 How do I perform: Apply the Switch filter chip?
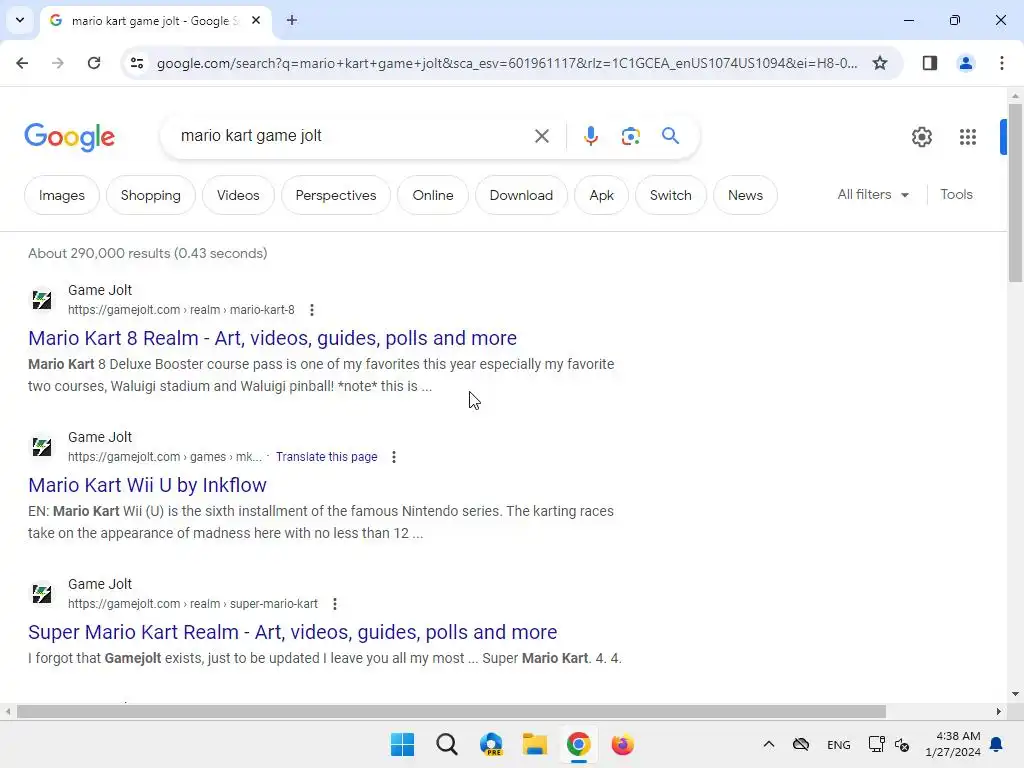coord(671,195)
